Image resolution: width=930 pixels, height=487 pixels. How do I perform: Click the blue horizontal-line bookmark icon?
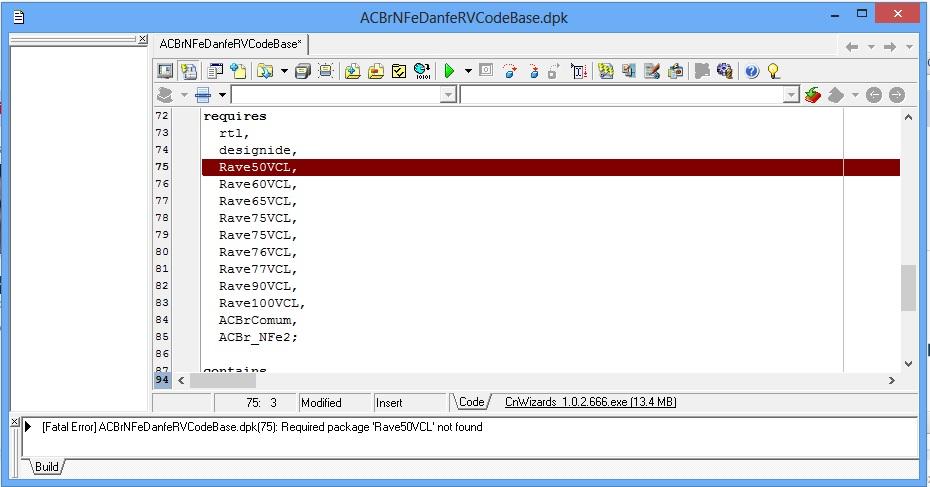(203, 94)
